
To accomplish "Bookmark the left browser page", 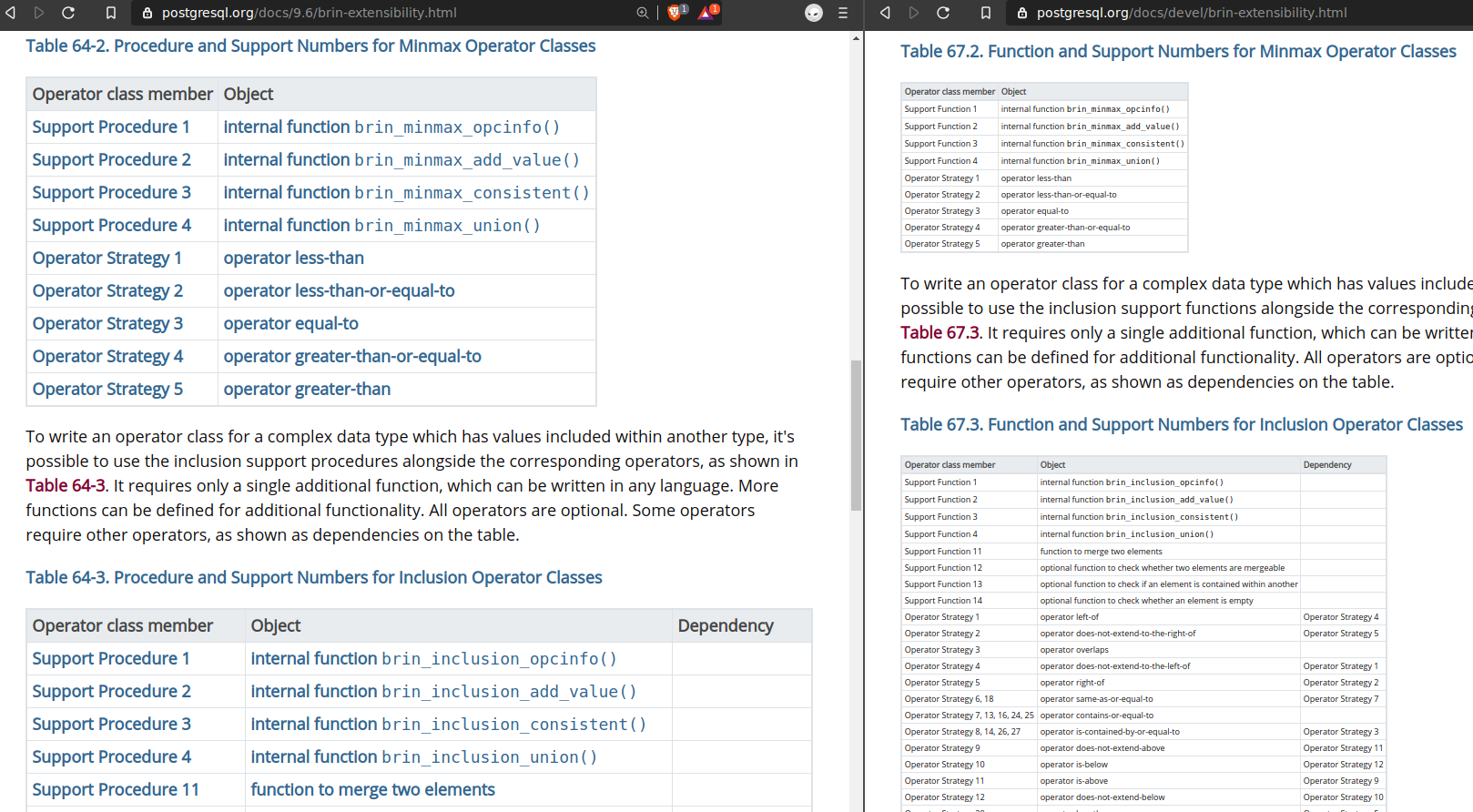I will 110,13.
